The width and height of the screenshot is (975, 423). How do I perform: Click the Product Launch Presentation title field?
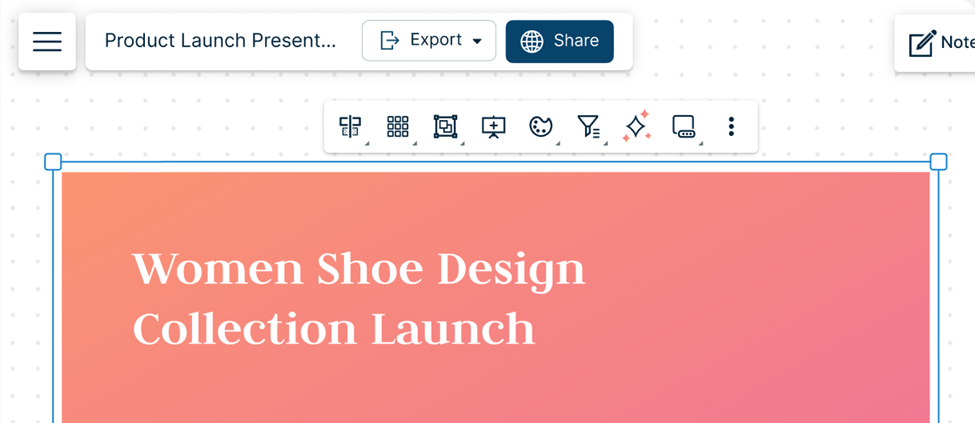tap(220, 41)
